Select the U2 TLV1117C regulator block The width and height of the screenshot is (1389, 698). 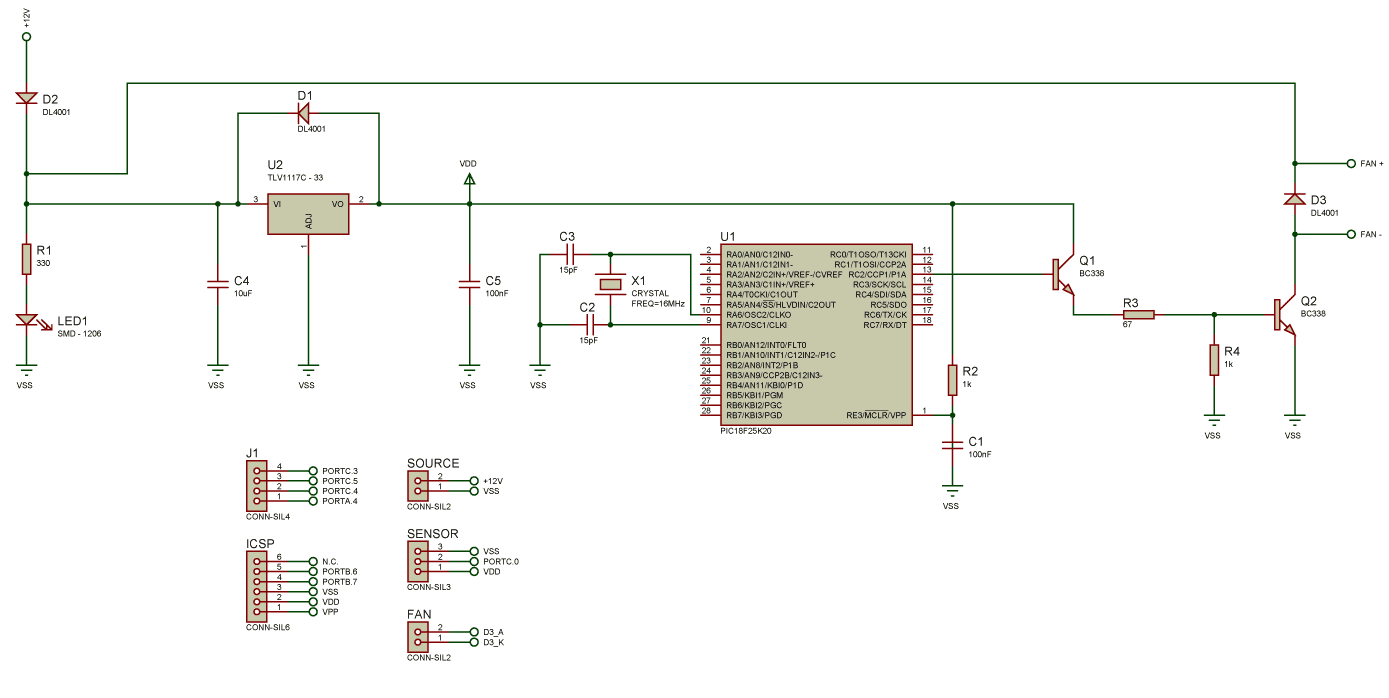click(x=308, y=214)
